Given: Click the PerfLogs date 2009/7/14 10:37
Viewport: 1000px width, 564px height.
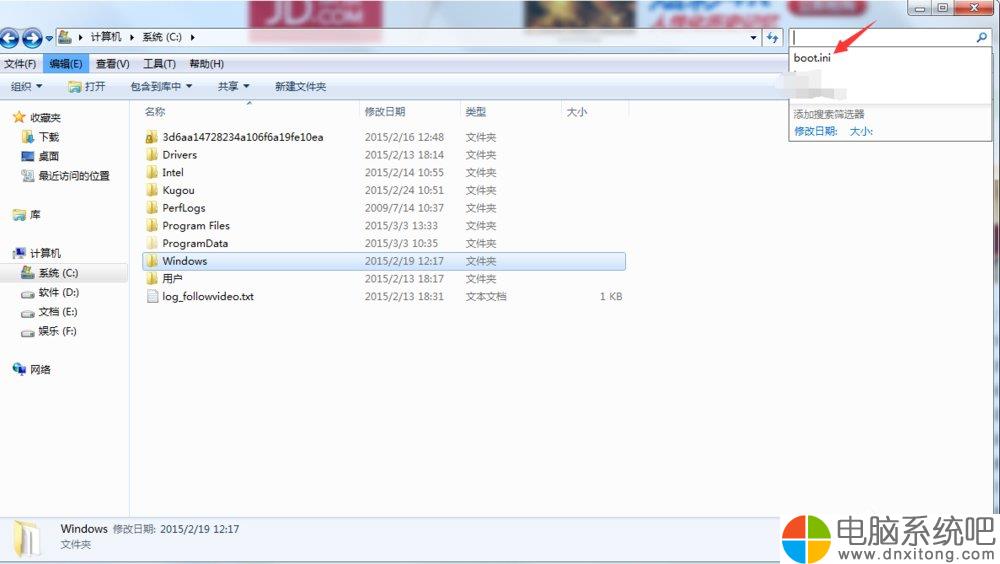Looking at the screenshot, I should (404, 208).
